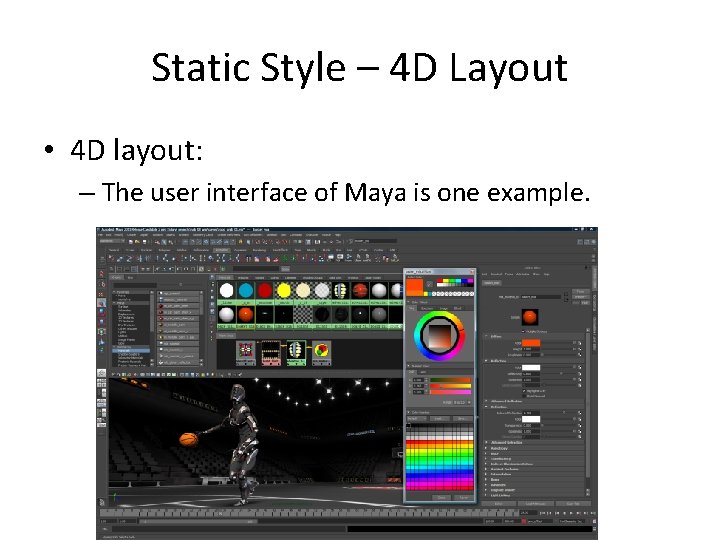Click the colorful grid texture node in work area
Image resolution: width=720 pixels, height=540 pixels.
click(246, 351)
